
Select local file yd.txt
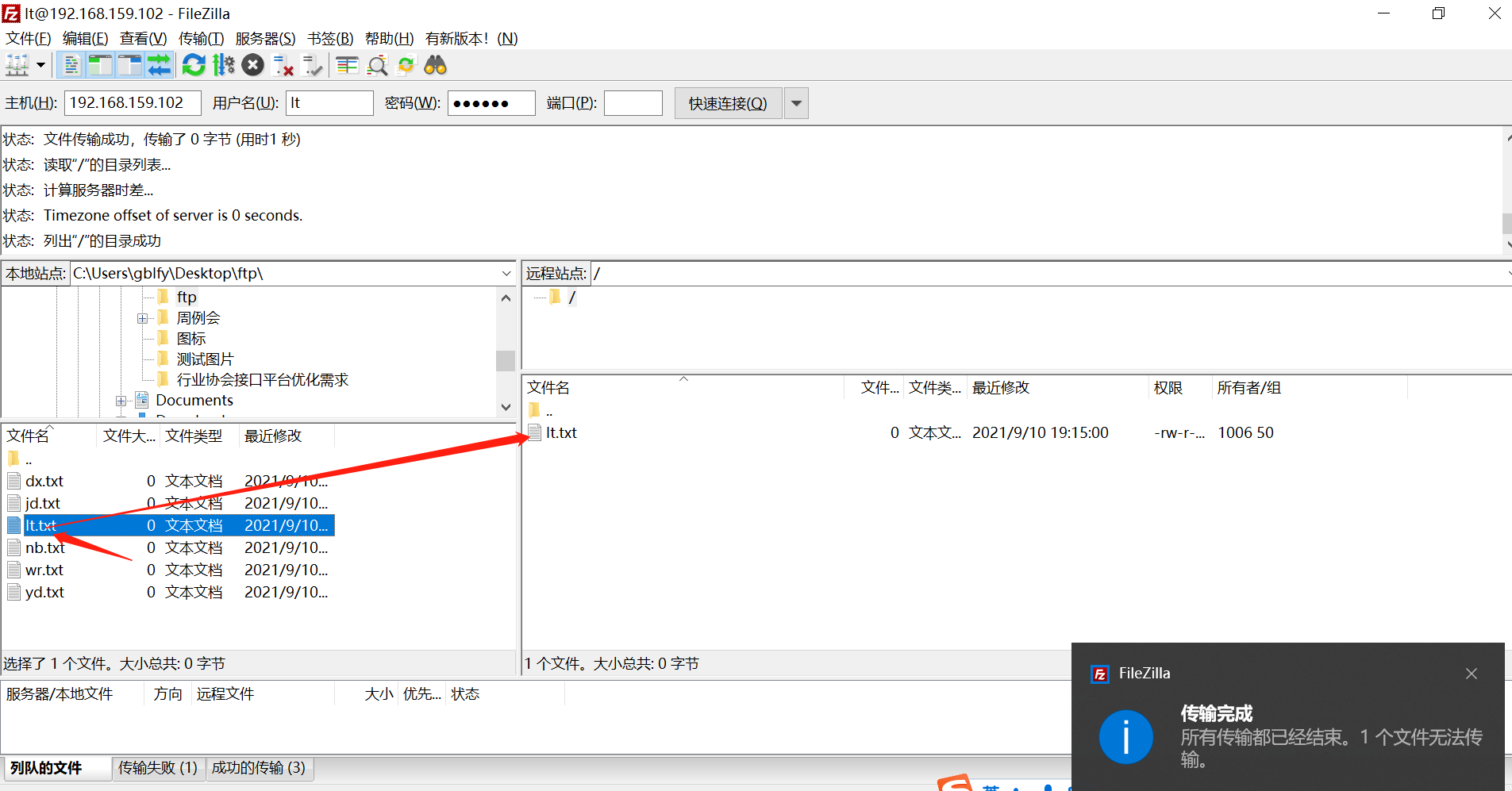coord(44,592)
